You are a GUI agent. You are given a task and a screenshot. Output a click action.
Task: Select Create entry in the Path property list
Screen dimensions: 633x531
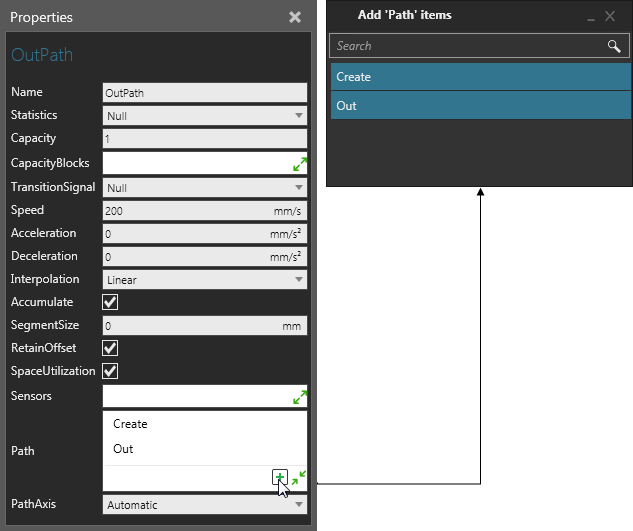pyautogui.click(x=131, y=424)
